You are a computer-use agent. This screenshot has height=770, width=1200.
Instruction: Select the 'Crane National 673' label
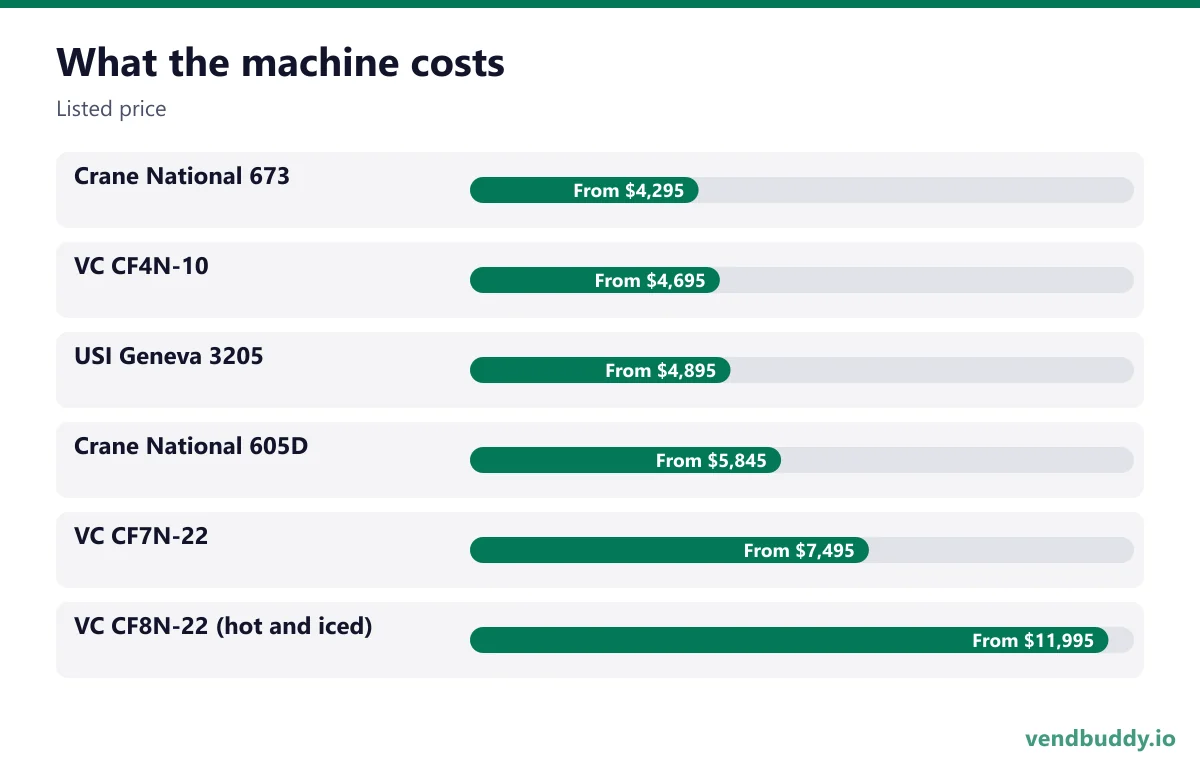pyautogui.click(x=182, y=176)
